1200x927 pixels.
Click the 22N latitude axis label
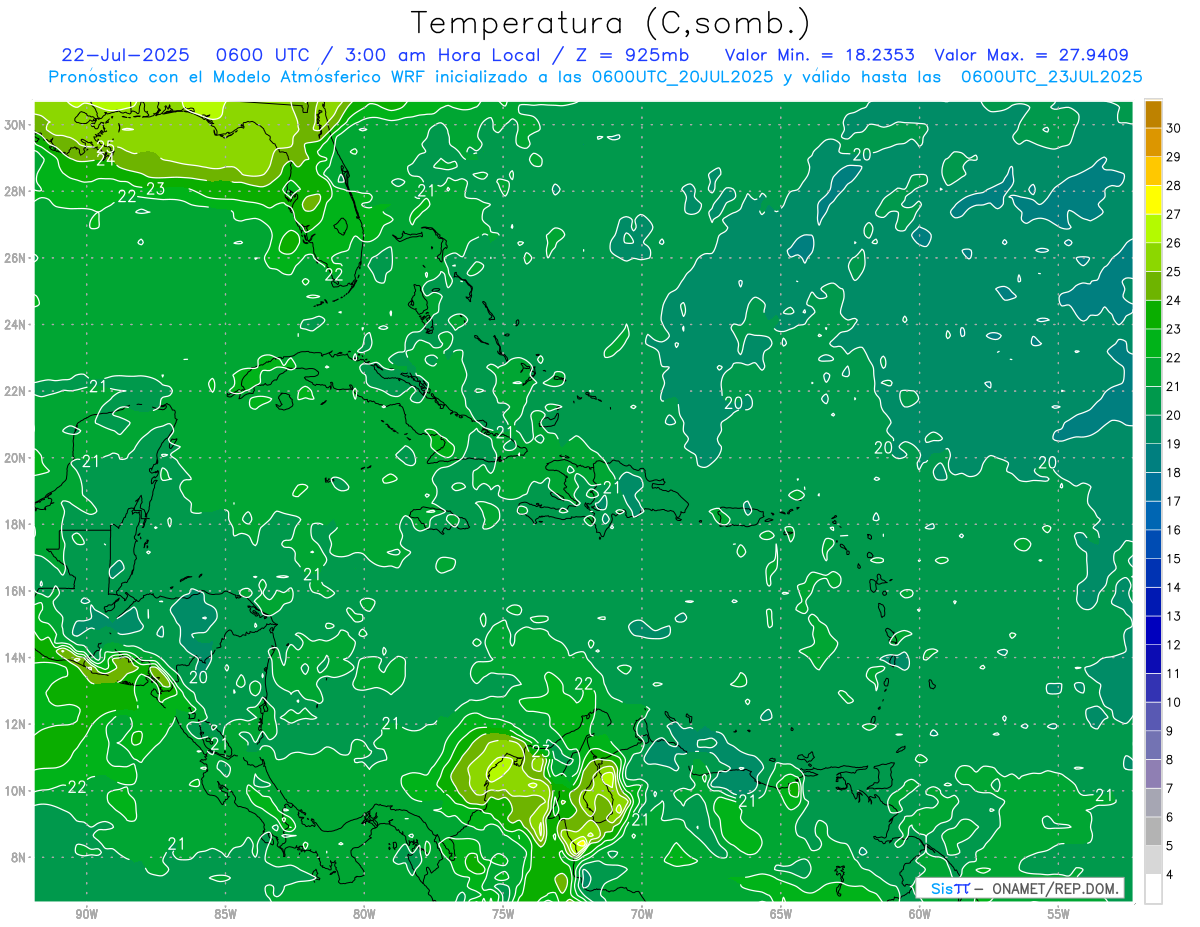[x=16, y=391]
